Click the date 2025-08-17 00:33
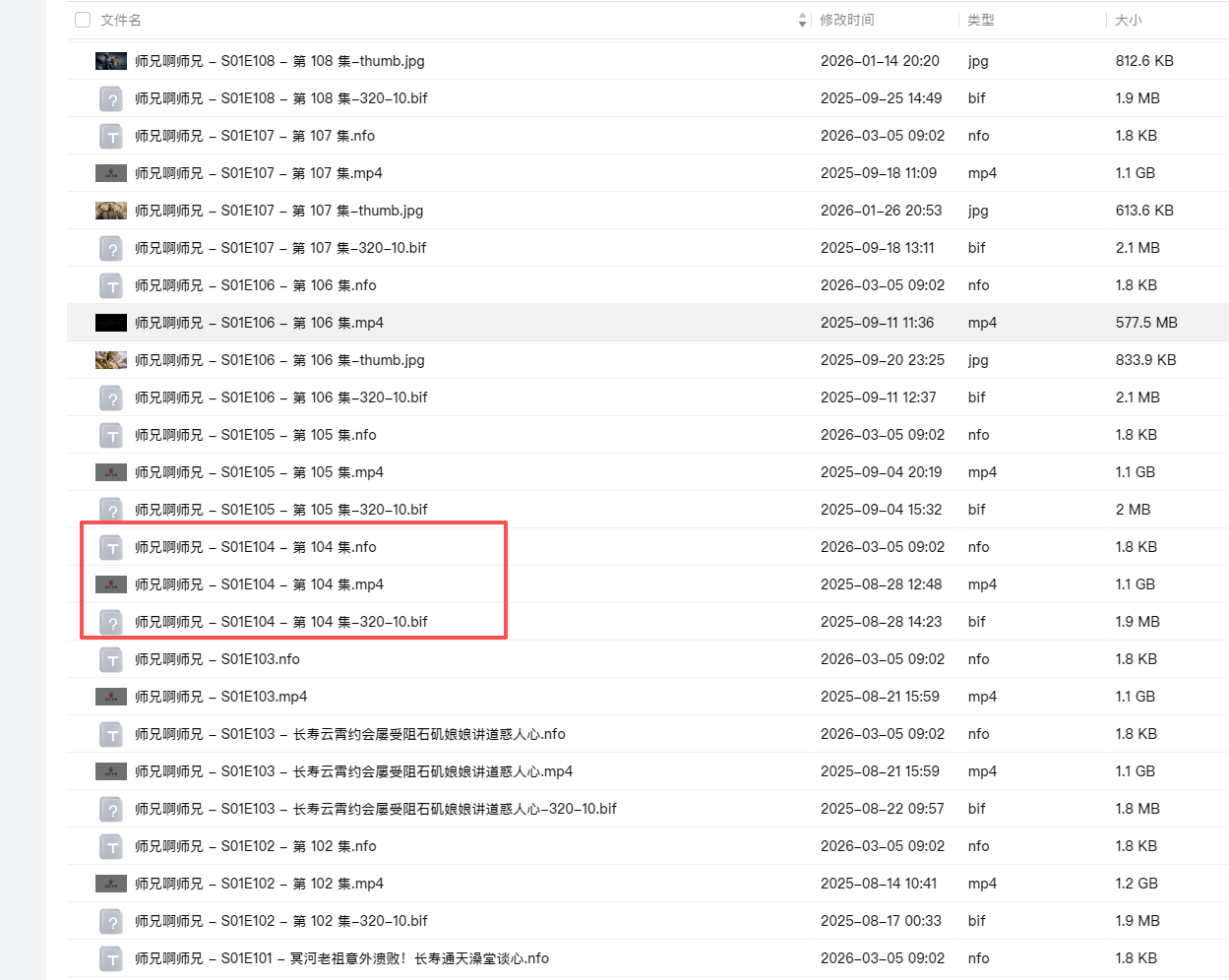1229x980 pixels. point(881,921)
